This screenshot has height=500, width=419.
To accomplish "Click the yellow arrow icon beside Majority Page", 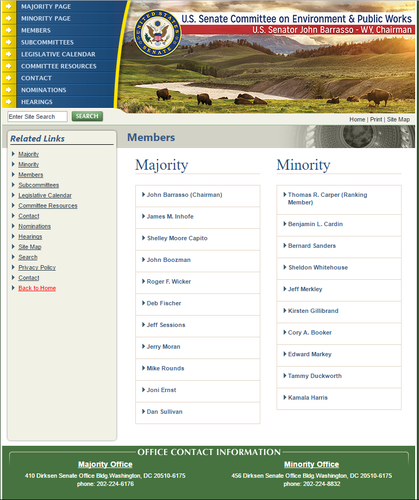I will click(9, 6).
